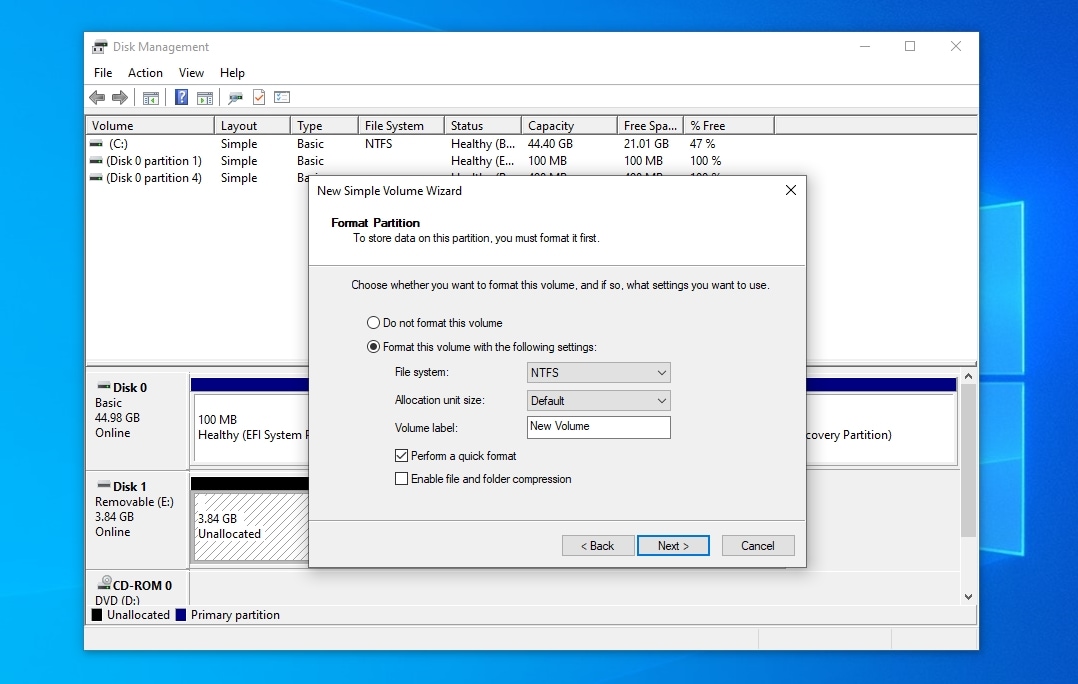Click the Back arrow toolbar icon
The width and height of the screenshot is (1078, 684).
click(98, 98)
